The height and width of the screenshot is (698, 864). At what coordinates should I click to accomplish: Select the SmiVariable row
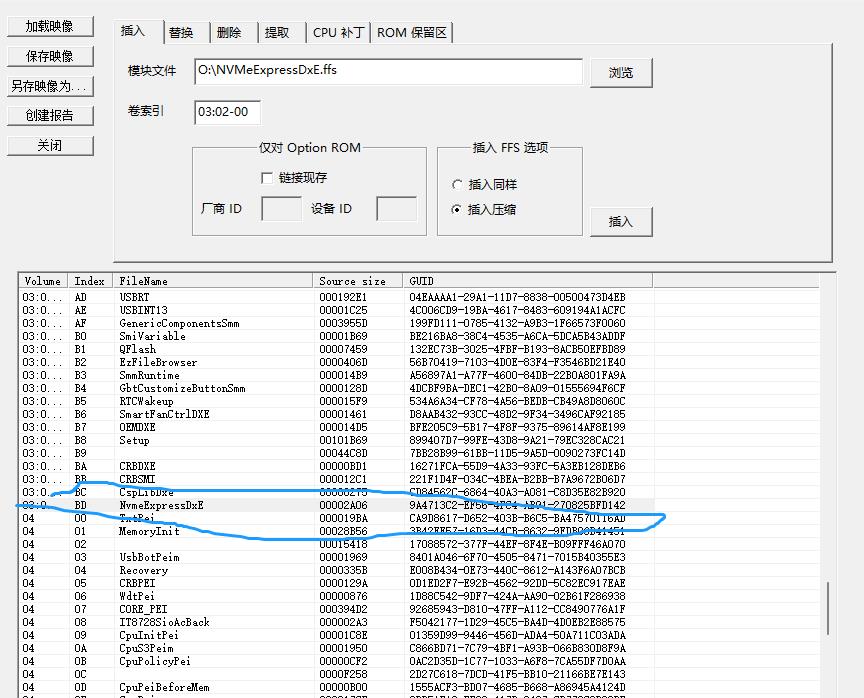[336, 336]
